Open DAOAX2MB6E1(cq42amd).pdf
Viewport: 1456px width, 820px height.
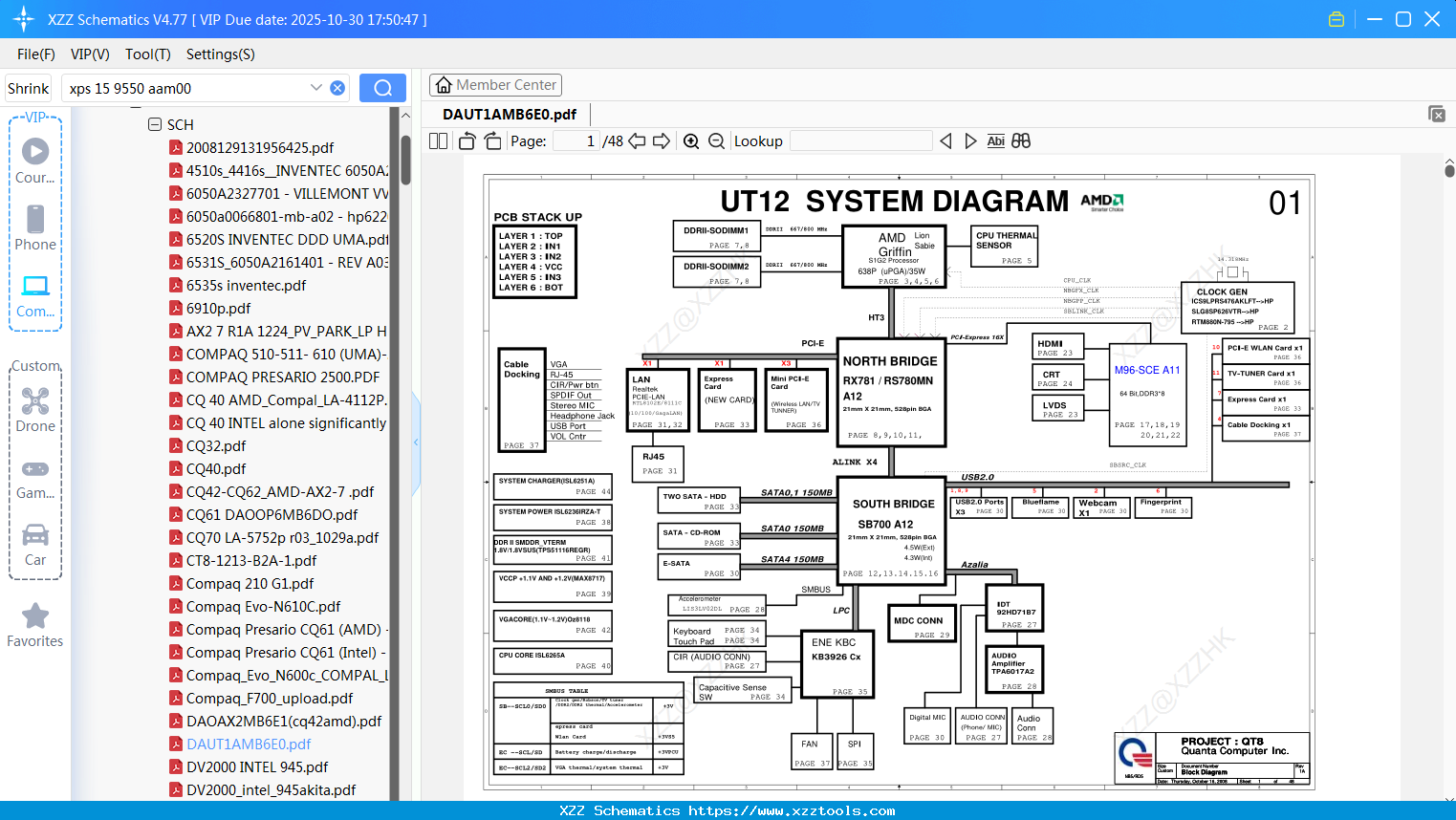pyautogui.click(x=284, y=722)
